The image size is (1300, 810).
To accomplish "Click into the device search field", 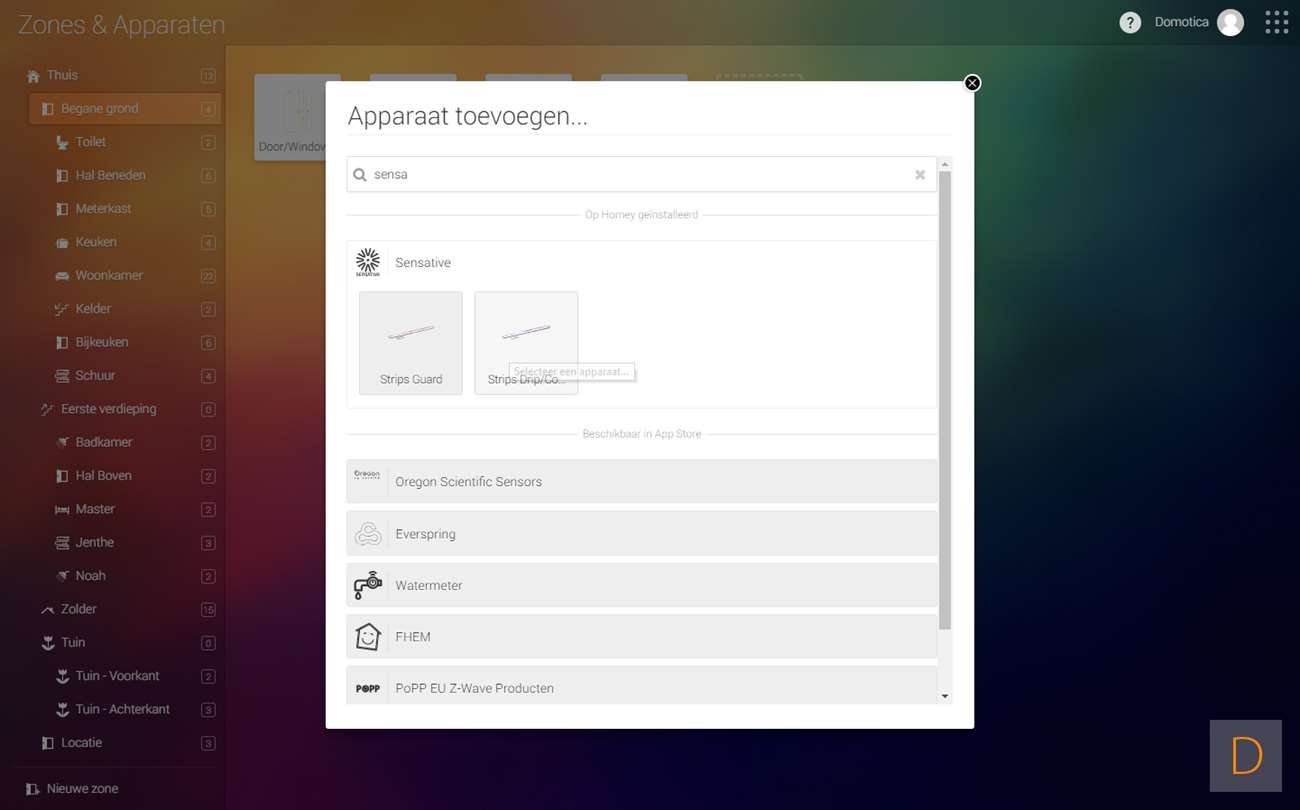I will 641,174.
